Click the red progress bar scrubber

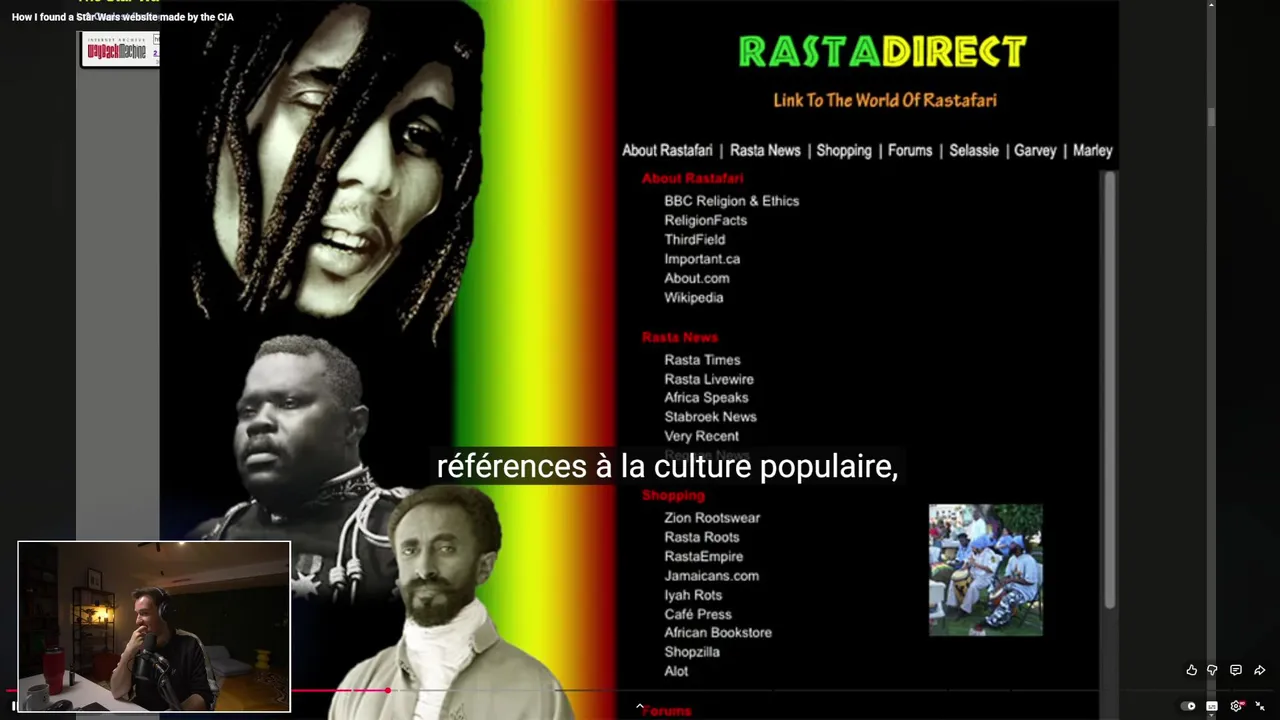point(388,690)
